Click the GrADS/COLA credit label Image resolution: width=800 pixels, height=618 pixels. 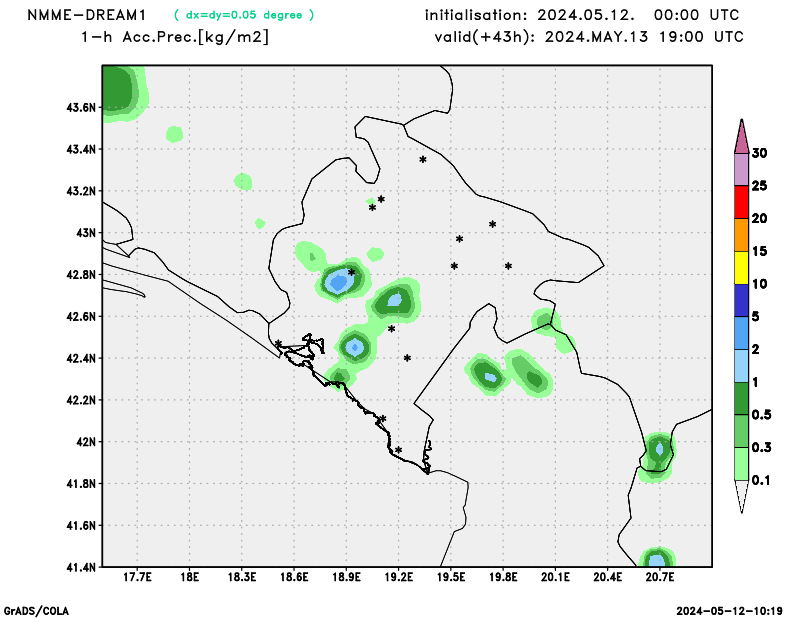[36, 611]
